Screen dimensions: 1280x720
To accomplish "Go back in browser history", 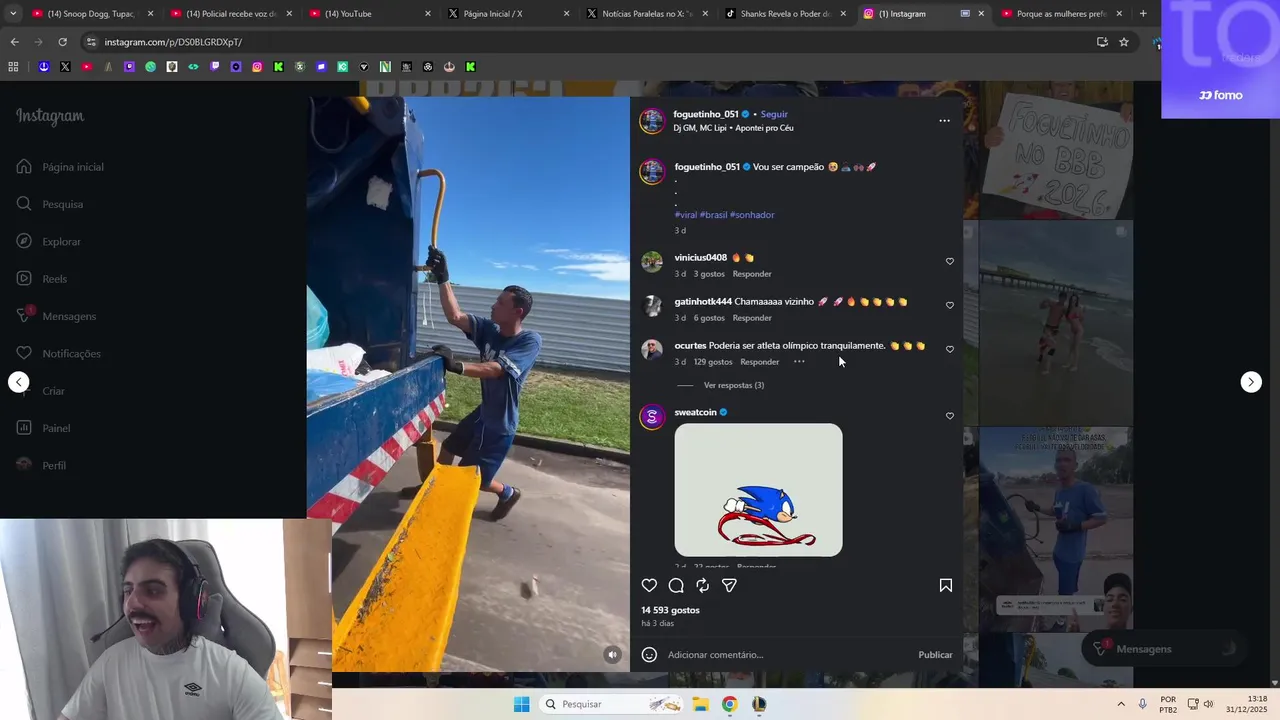I will pos(14,42).
